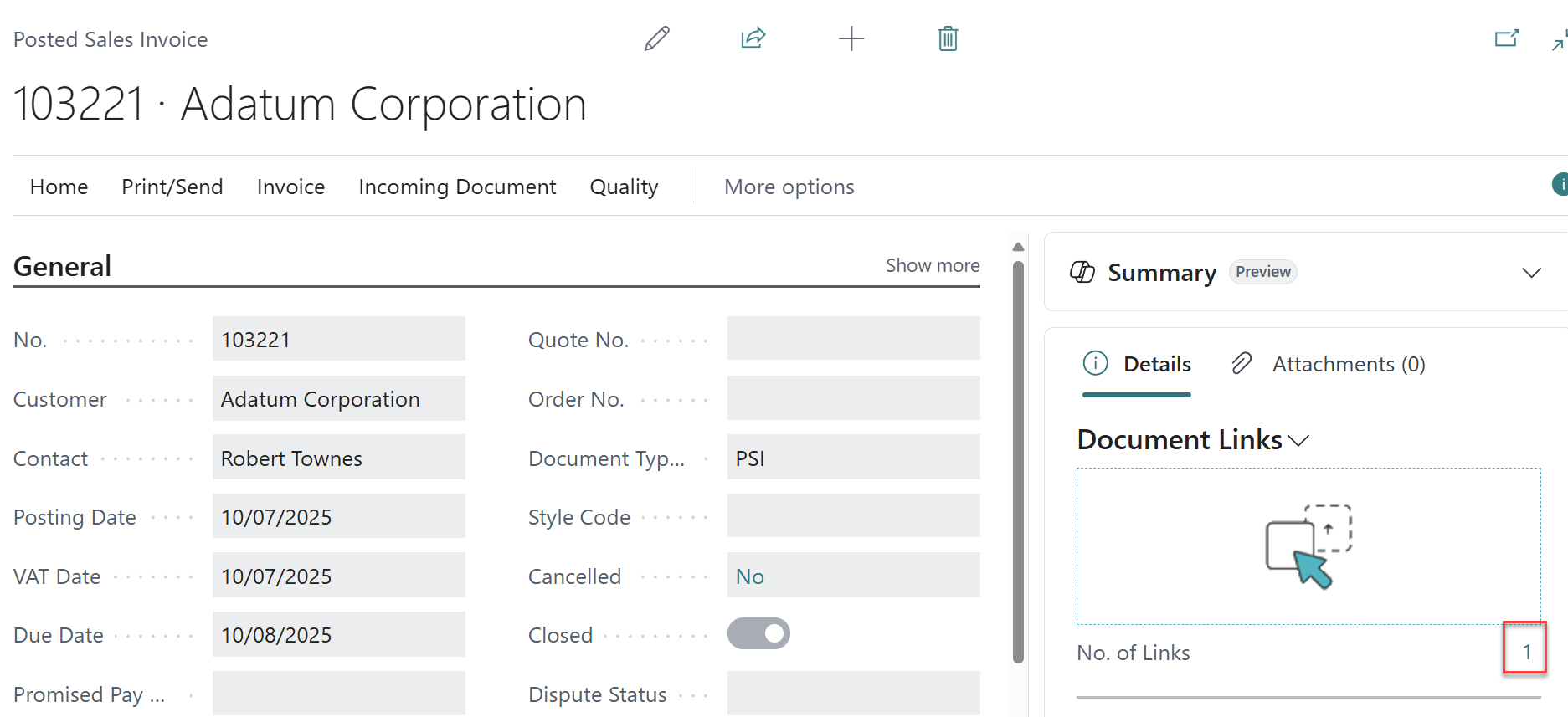Open the Quality menu
The image size is (1568, 717).
(x=625, y=187)
